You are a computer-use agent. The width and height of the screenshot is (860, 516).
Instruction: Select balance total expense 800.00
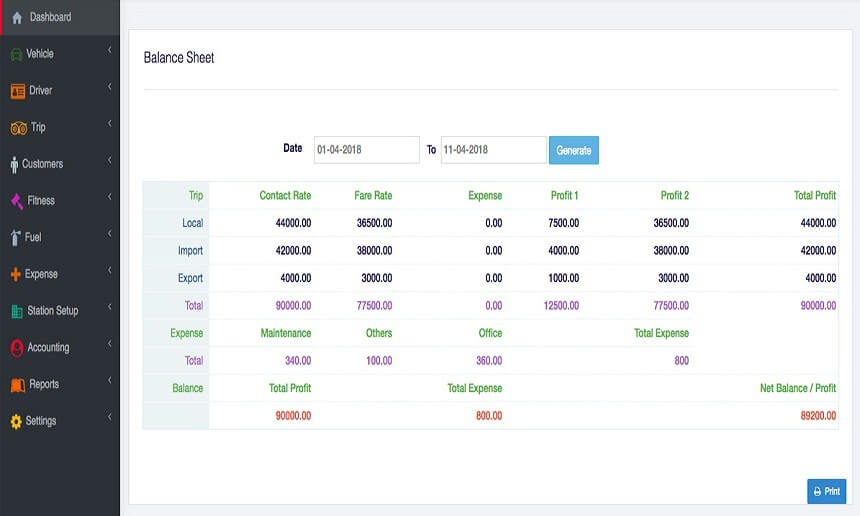pos(489,416)
